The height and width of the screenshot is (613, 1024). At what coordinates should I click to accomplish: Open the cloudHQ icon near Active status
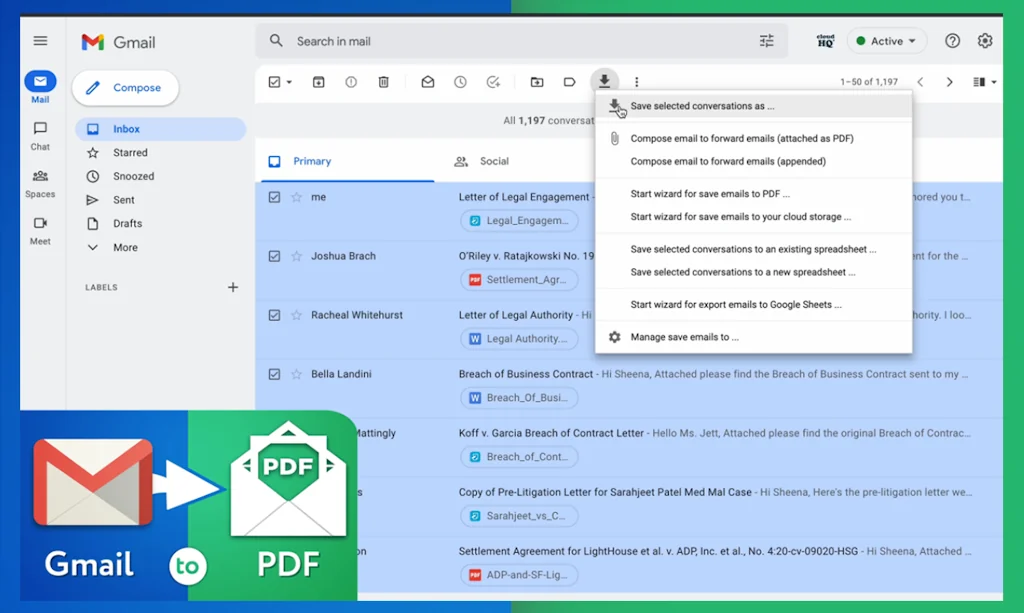825,41
